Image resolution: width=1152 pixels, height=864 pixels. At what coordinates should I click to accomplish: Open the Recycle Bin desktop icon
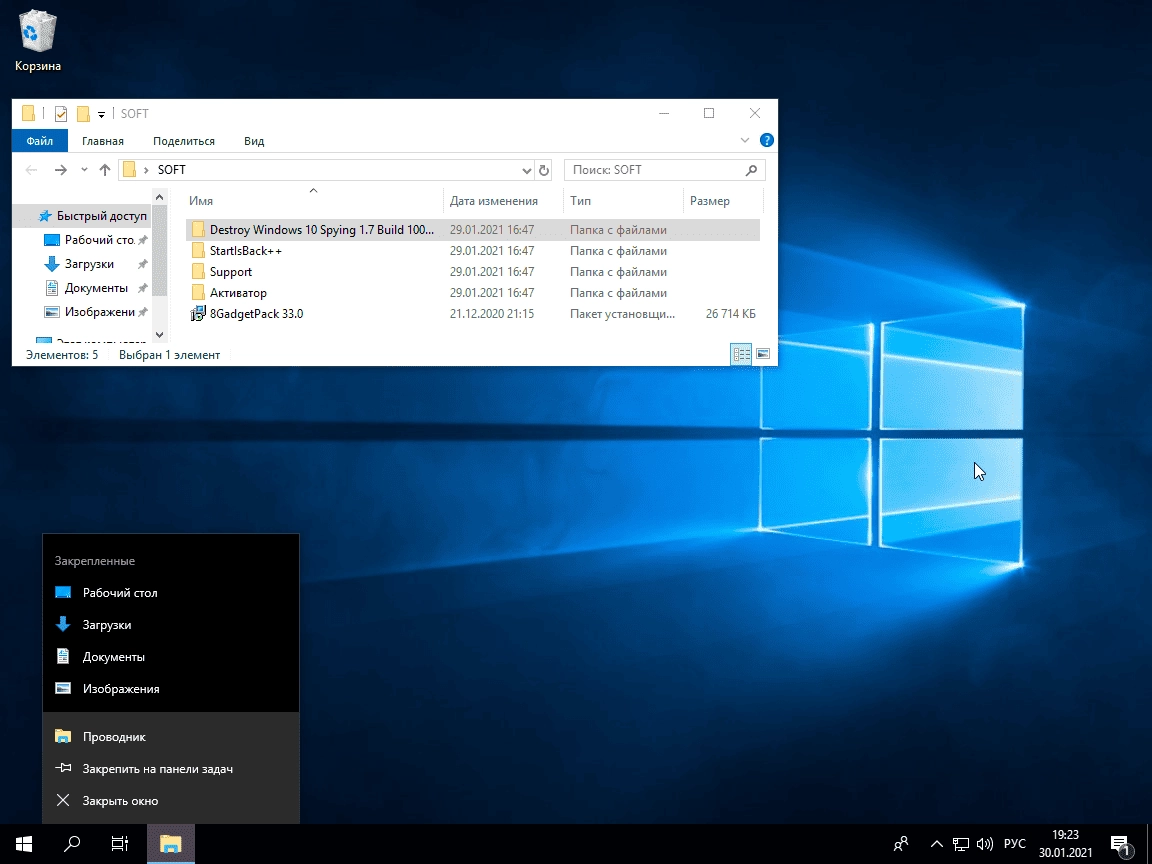(37, 41)
